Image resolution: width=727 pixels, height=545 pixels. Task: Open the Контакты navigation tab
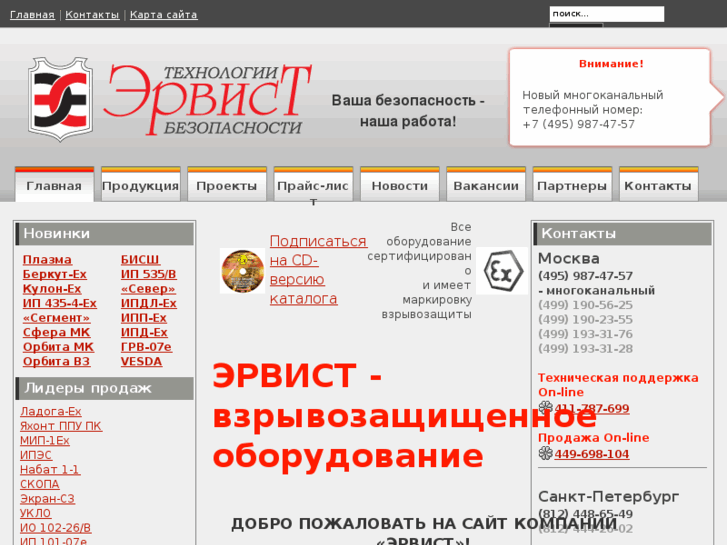[x=658, y=185]
